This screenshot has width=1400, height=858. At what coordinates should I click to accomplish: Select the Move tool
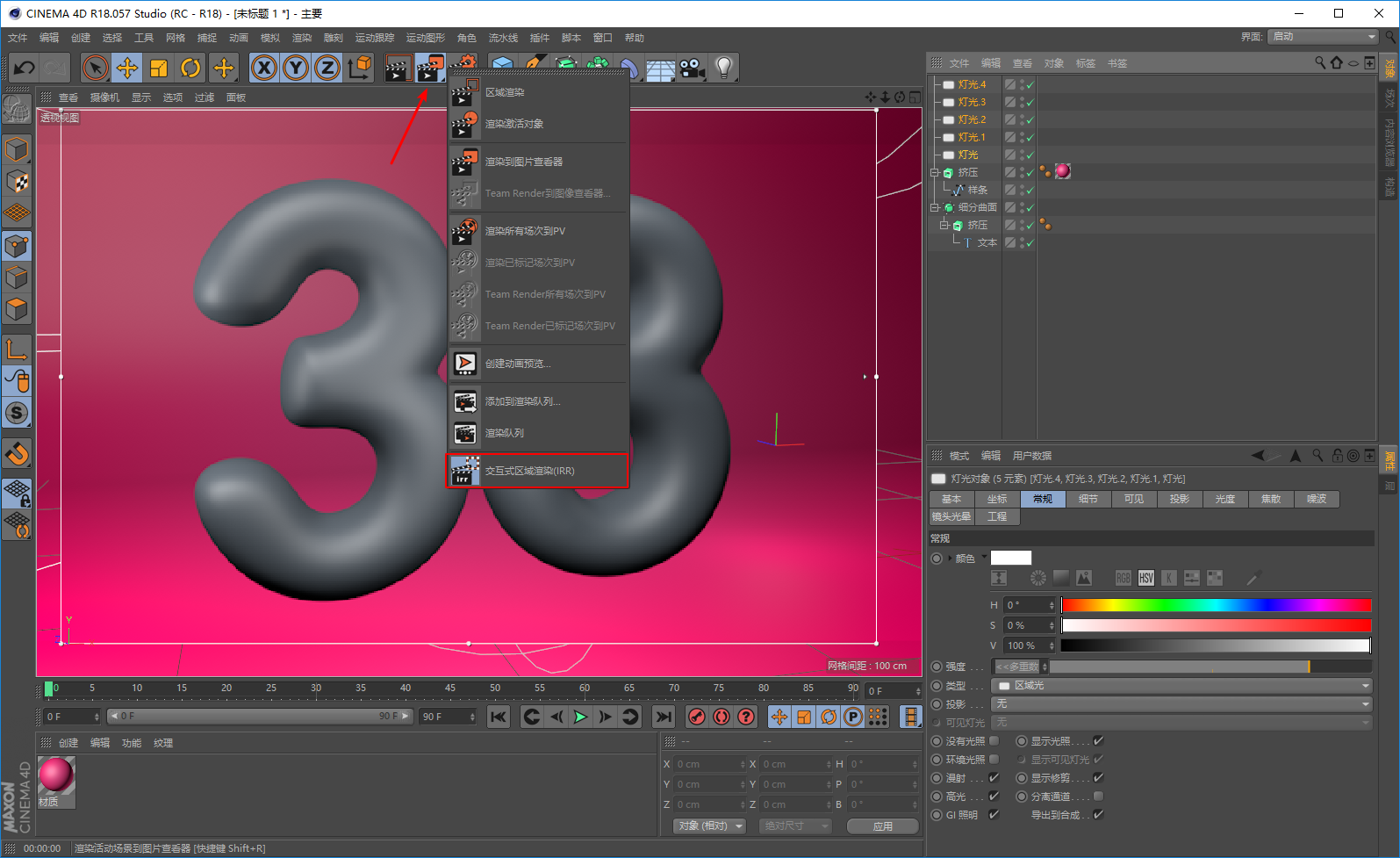click(127, 68)
